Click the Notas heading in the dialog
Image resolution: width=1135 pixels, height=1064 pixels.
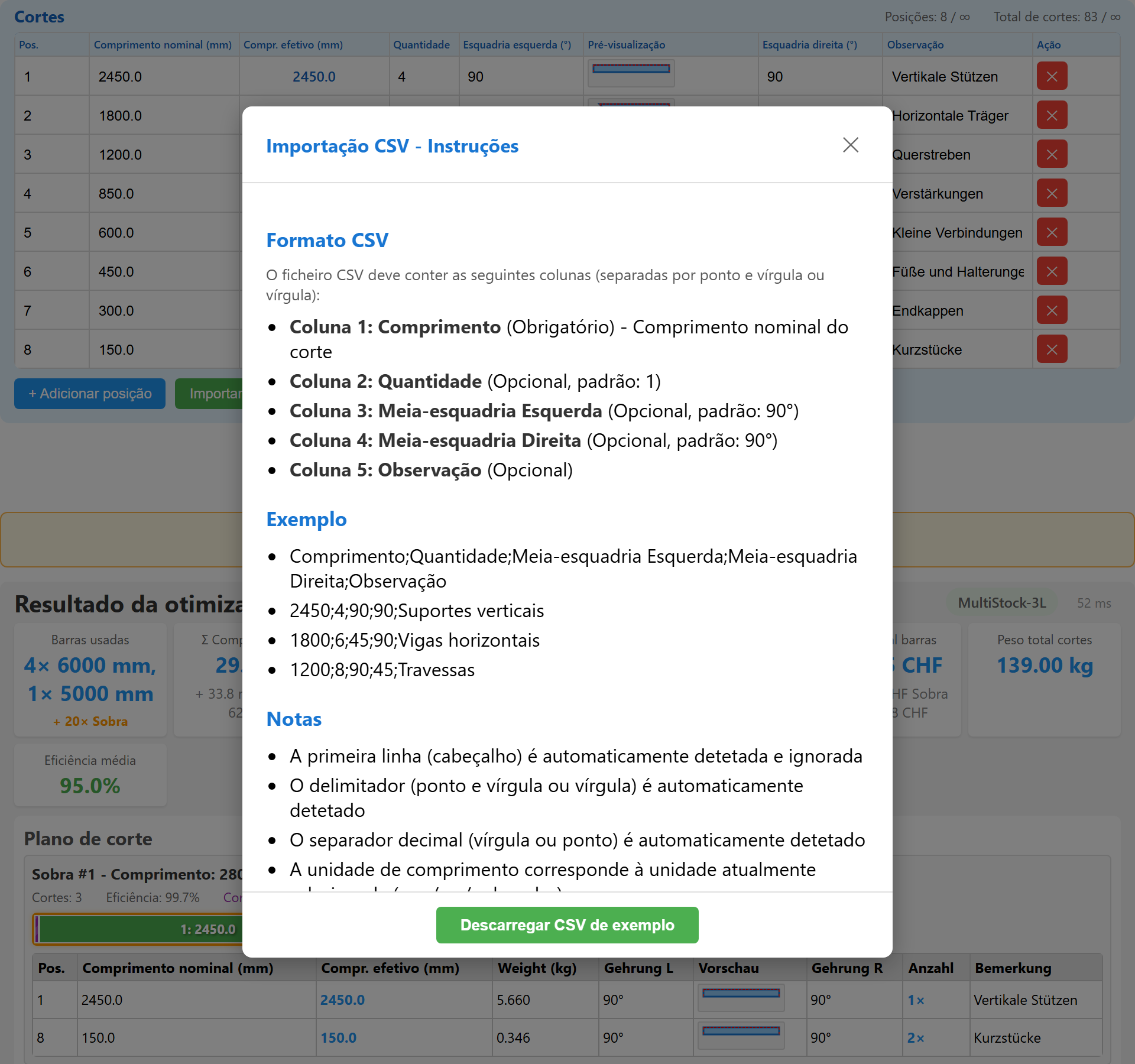coord(294,719)
